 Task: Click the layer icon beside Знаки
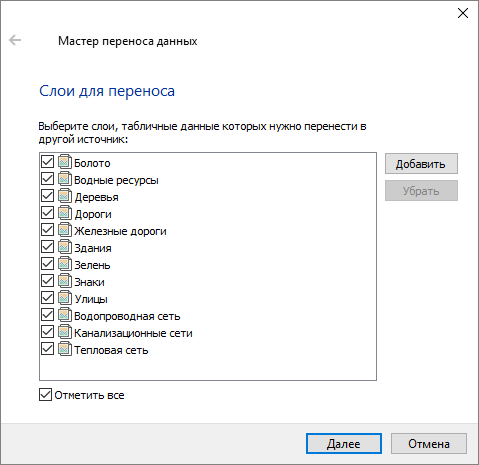(65, 281)
